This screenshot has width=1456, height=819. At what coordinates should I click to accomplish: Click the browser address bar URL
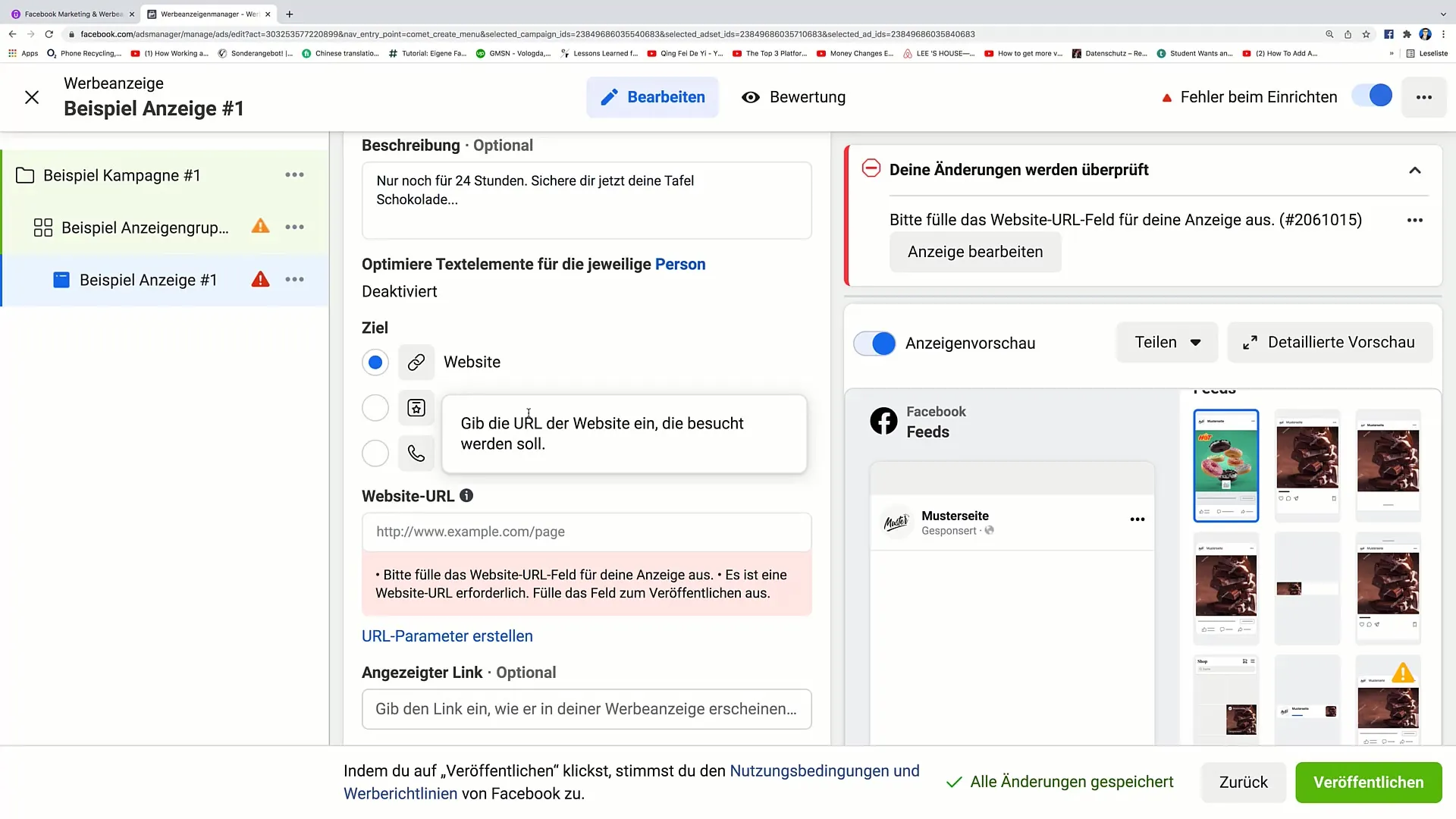pyautogui.click(x=528, y=34)
